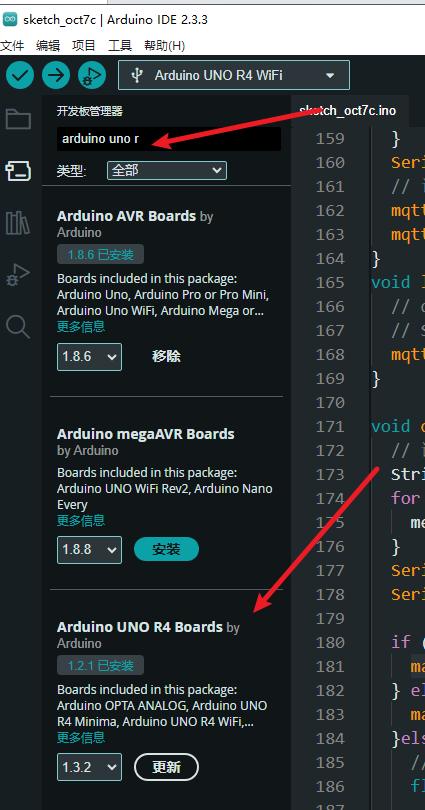This screenshot has width=425, height=810.
Task: Open the 编辑 menu
Action: [x=48, y=46]
